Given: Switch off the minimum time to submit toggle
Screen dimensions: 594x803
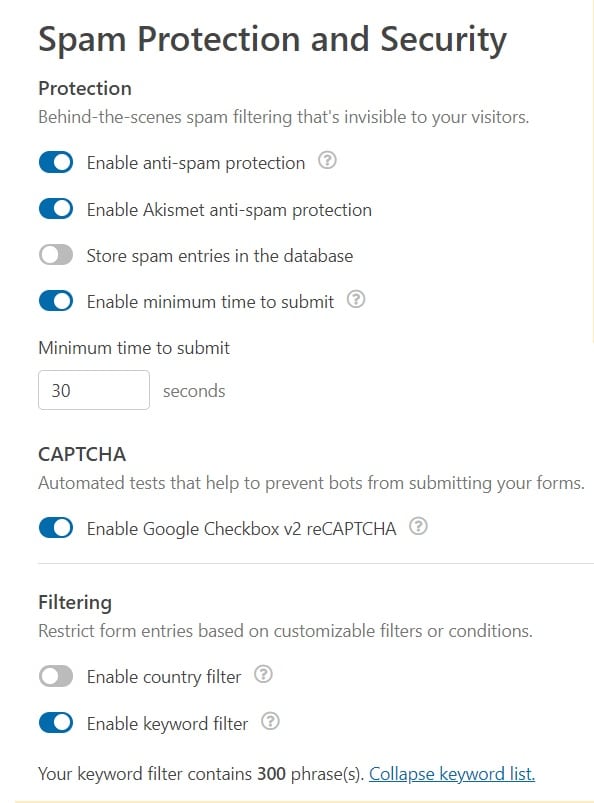Looking at the screenshot, I should pyautogui.click(x=56, y=301).
